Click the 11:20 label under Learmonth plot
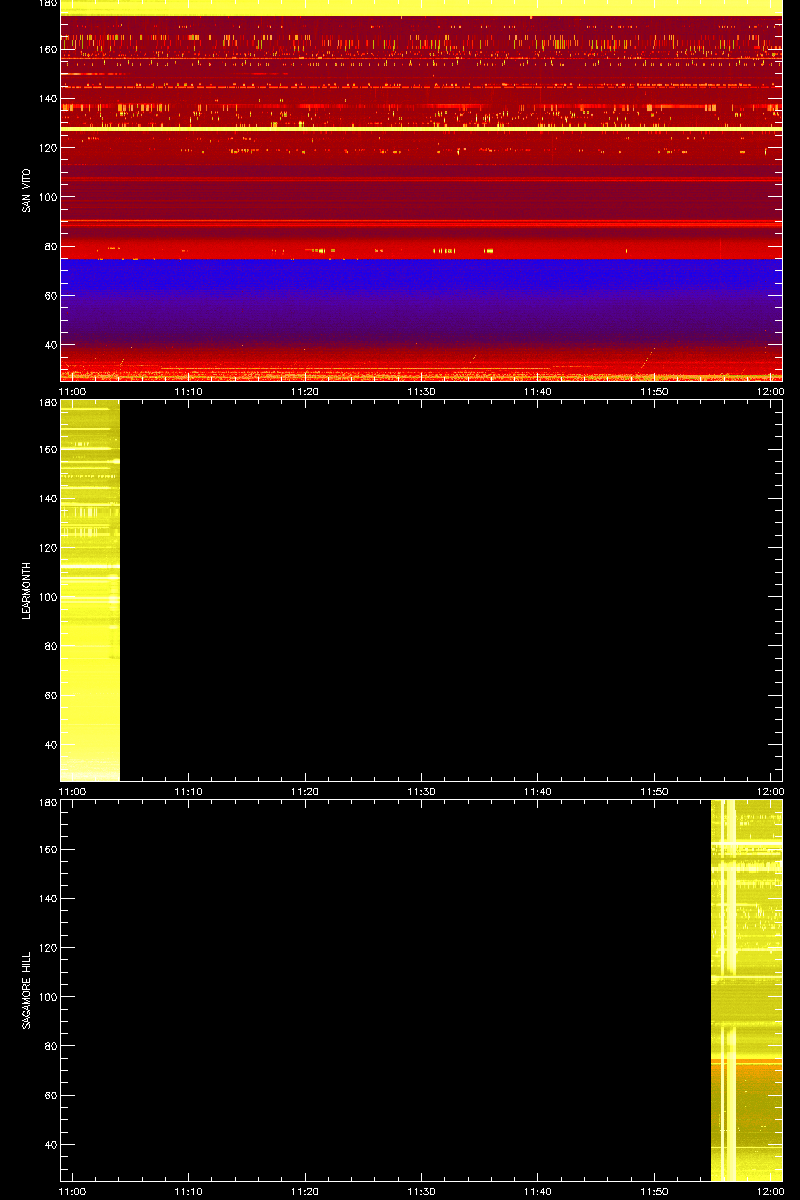 coord(305,791)
